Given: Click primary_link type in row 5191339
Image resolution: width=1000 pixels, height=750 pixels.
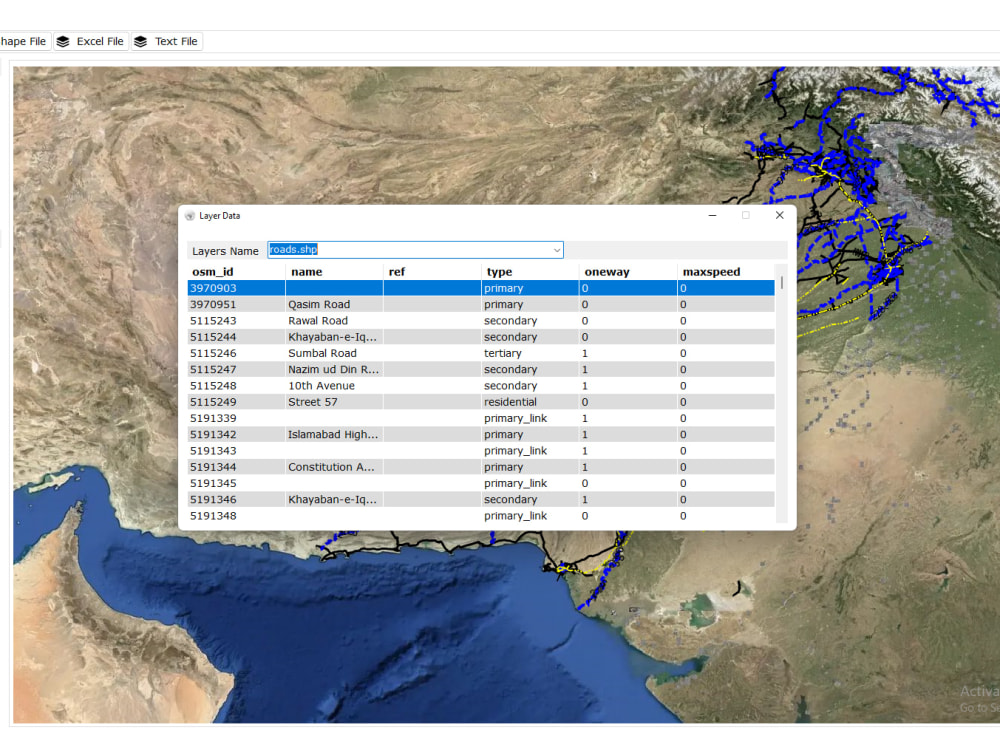Looking at the screenshot, I should coord(530,418).
